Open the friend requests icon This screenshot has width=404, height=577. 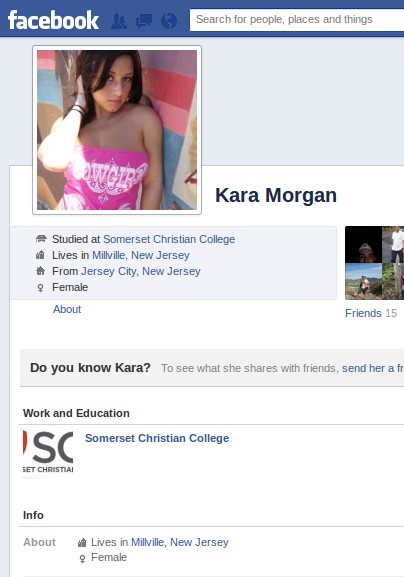(x=119, y=21)
